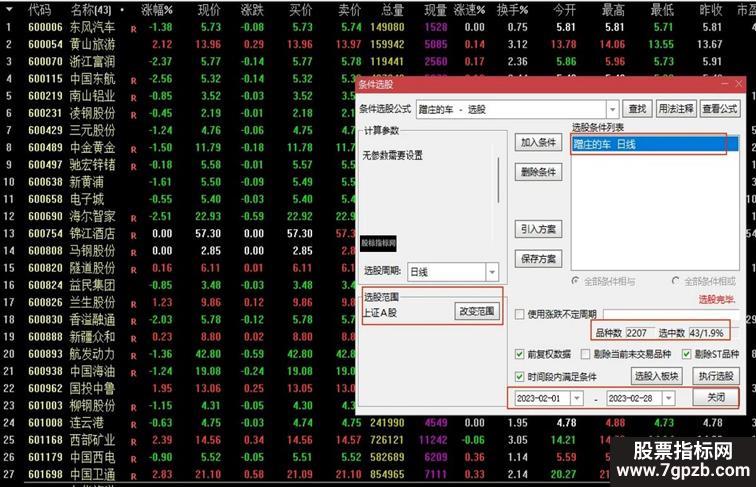
Task: Click the parameter area scrollbar
Action: (498, 179)
